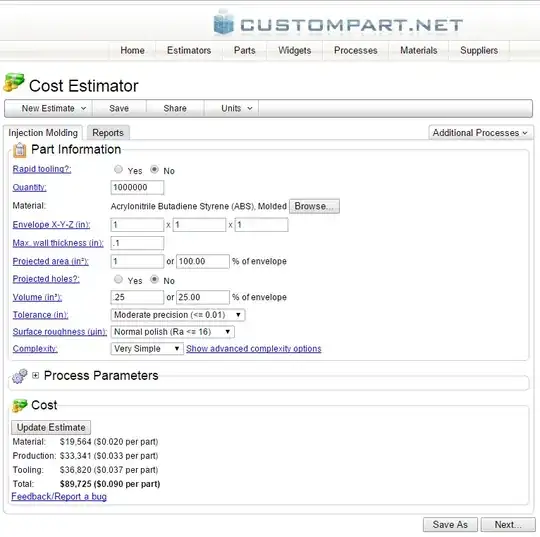Viewport: 540px width, 537px height.
Task: Click the Update Estimate button
Action: click(x=51, y=427)
